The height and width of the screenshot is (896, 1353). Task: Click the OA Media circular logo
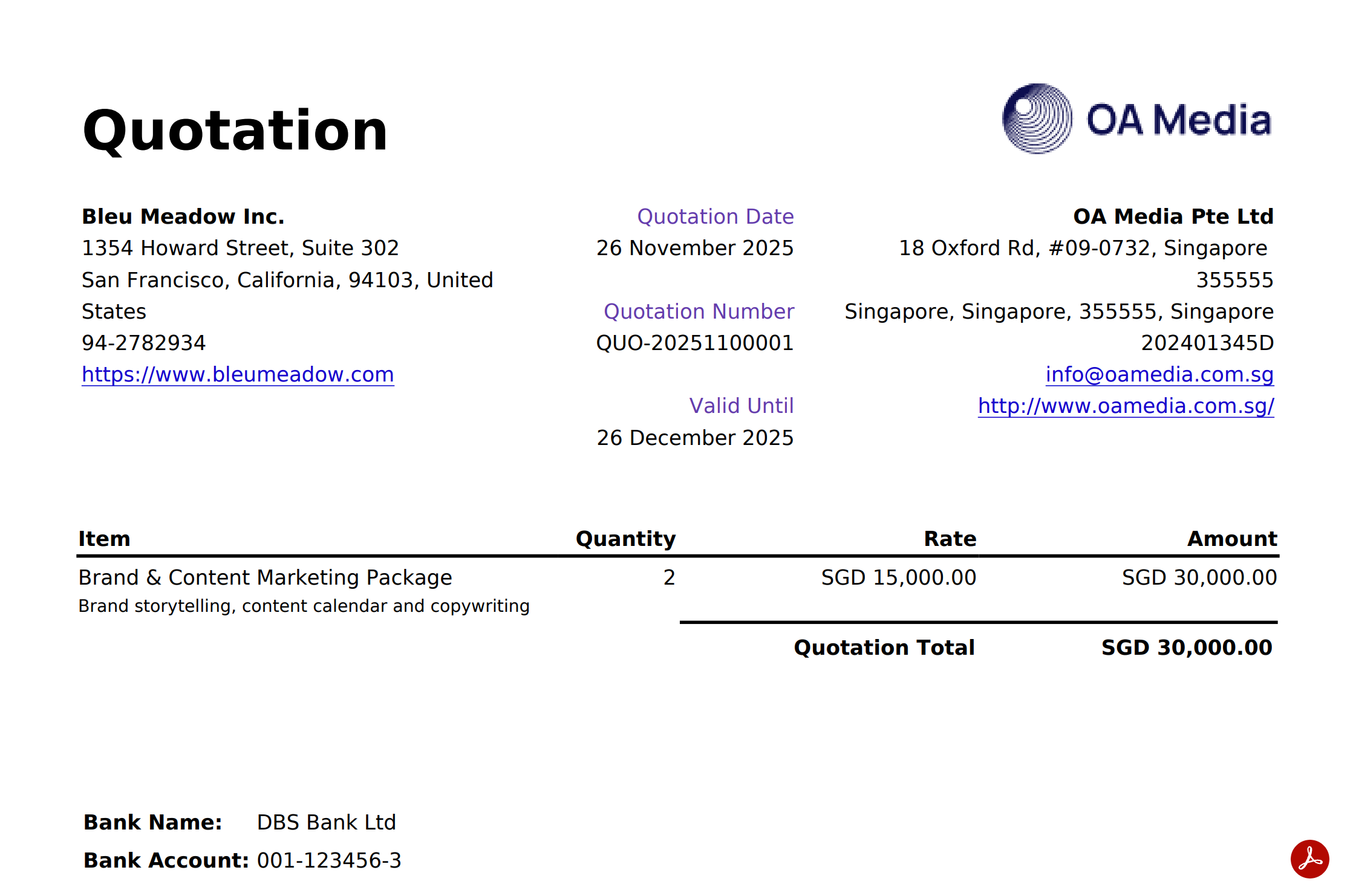(x=1037, y=119)
